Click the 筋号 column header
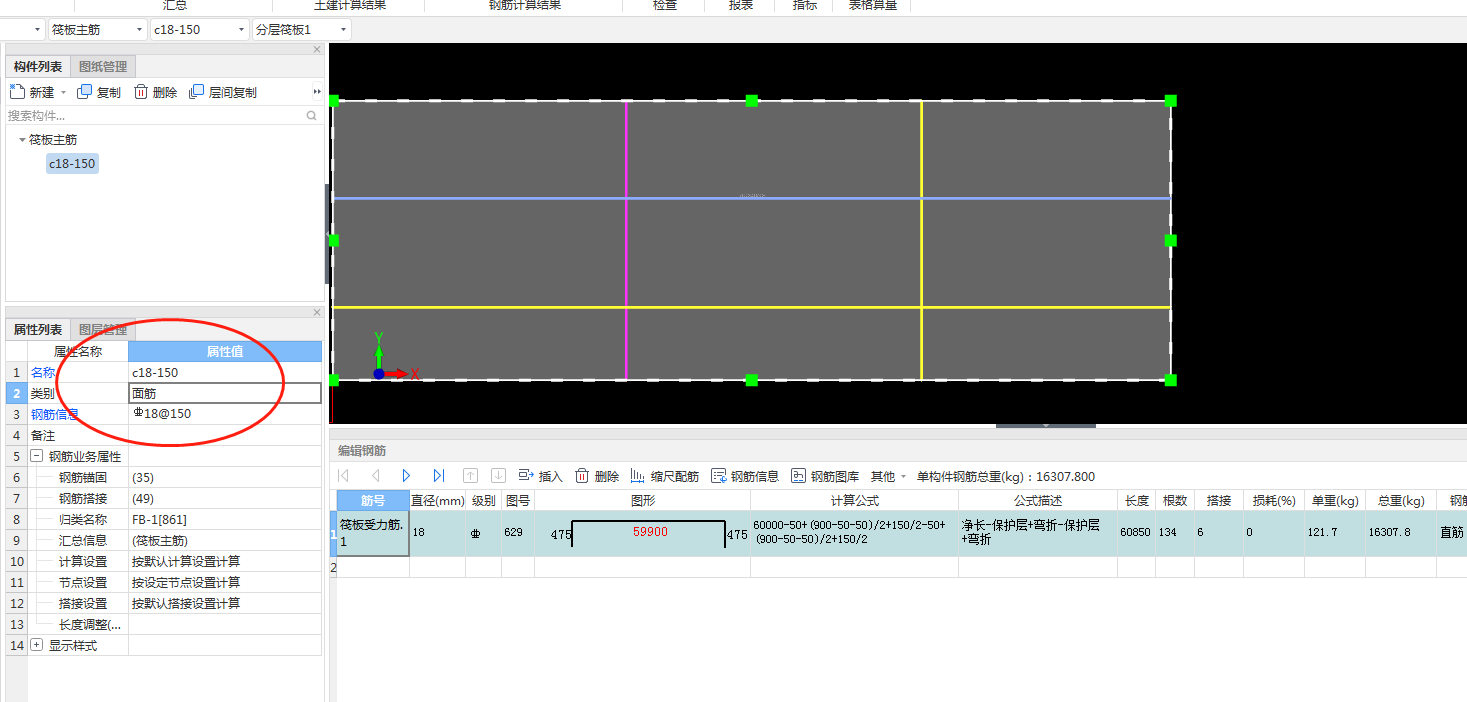 tap(373, 500)
